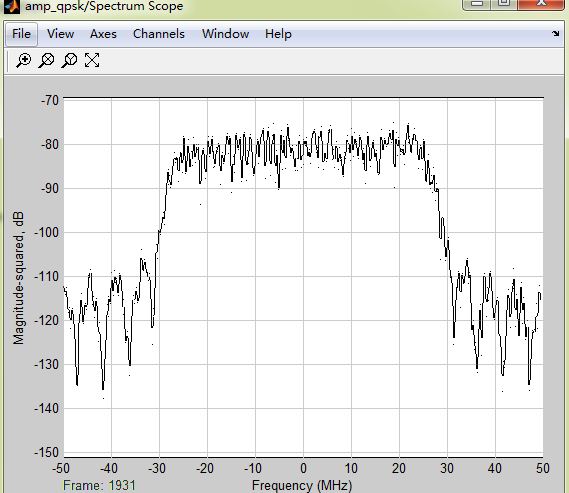The image size is (569, 493).
Task: Click the 0 tick on frequency axis
Action: (x=303, y=468)
